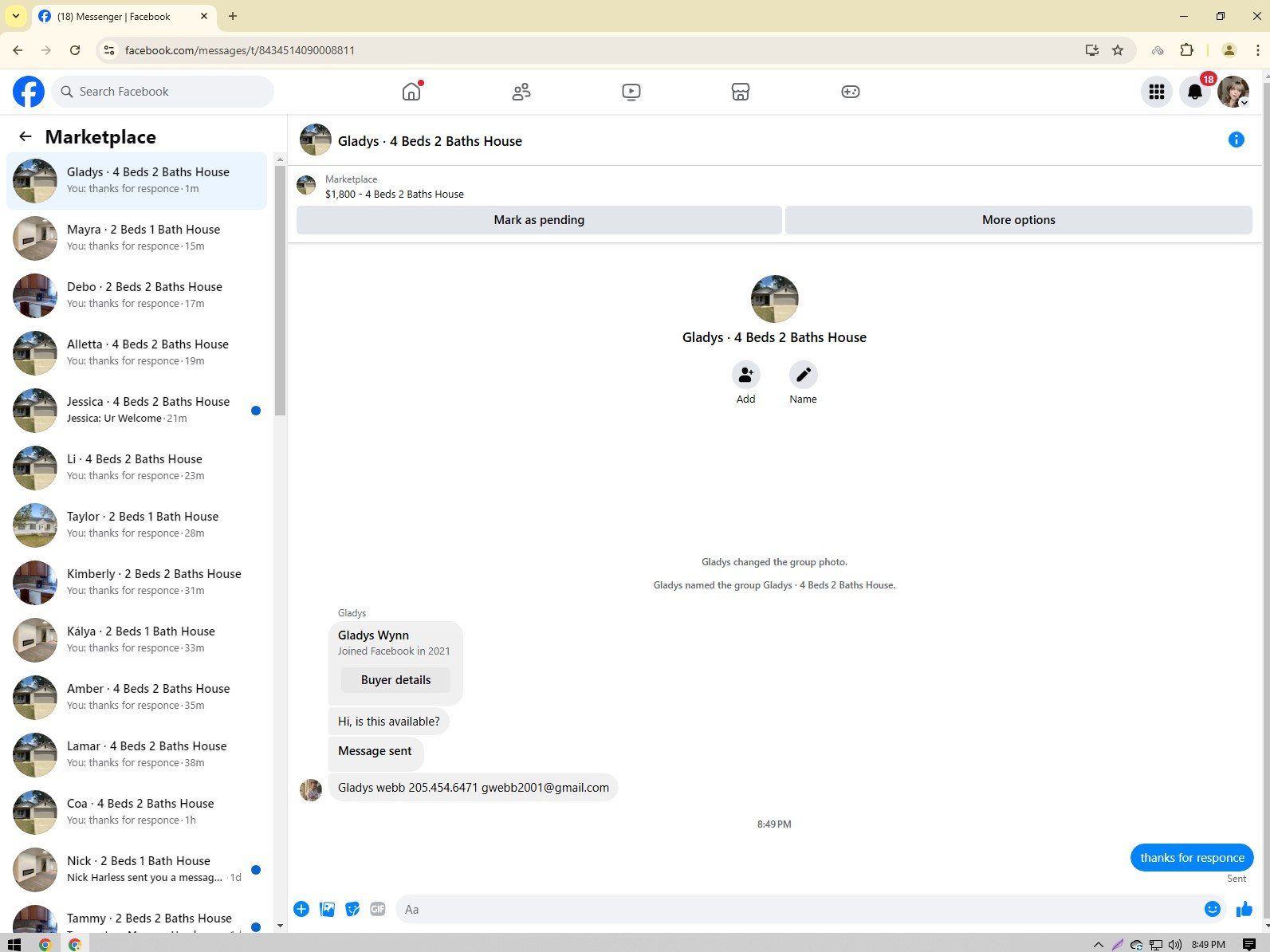Viewport: 1270px width, 952px height.
Task: Click the message text field Aa
Action: click(x=798, y=909)
